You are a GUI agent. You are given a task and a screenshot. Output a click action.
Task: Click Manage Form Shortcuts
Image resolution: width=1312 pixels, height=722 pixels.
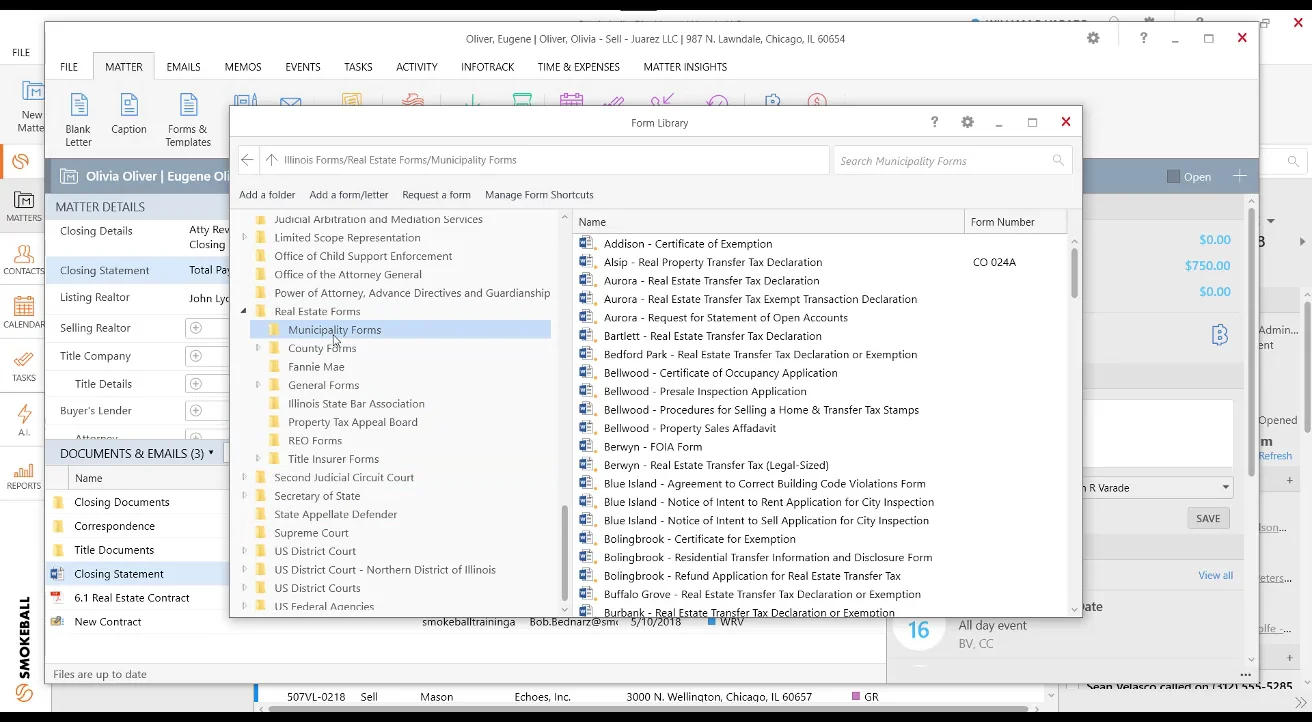tap(539, 195)
